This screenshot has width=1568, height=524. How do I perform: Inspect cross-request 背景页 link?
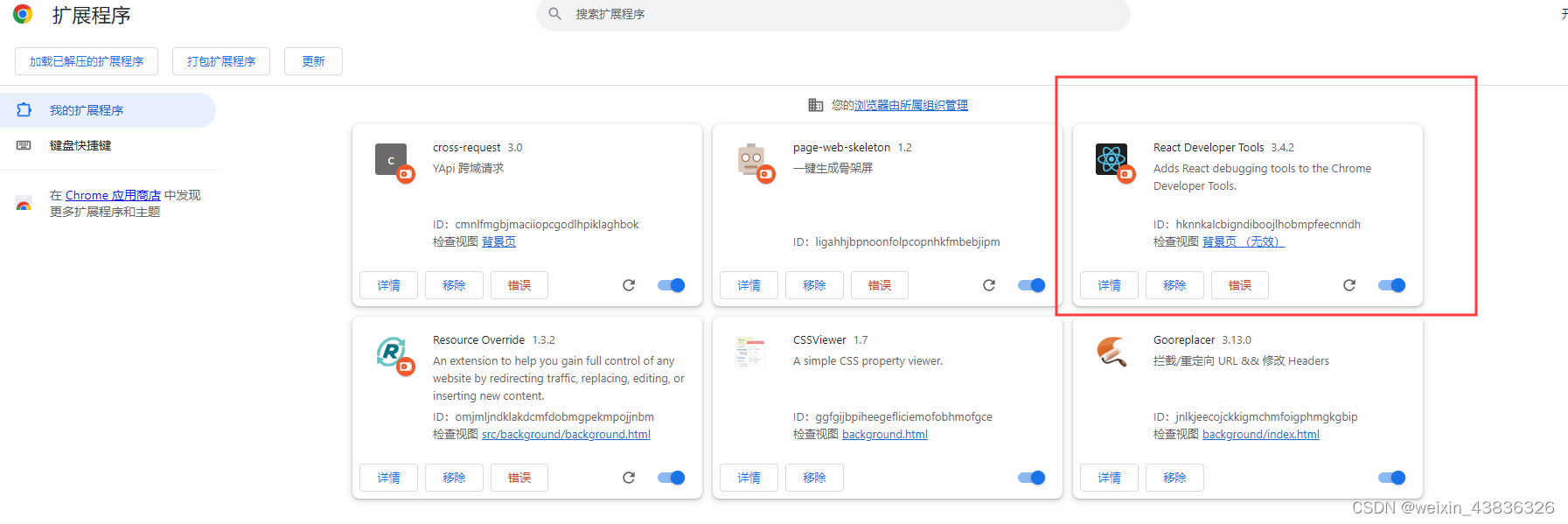(x=498, y=241)
